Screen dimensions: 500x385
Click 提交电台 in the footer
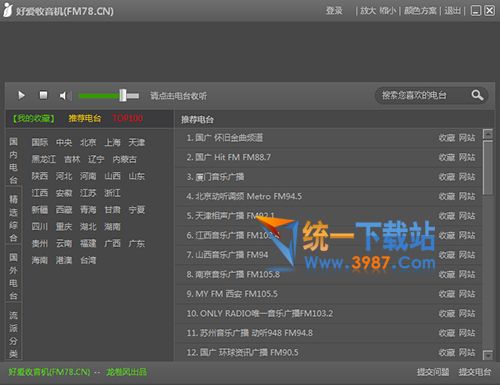coord(475,372)
